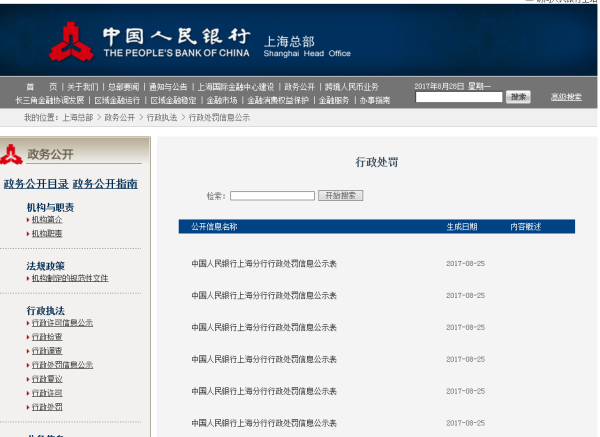600x437 pixels.
Task: Click the 上海总部 Shanghai Head Office title
Action: click(307, 46)
